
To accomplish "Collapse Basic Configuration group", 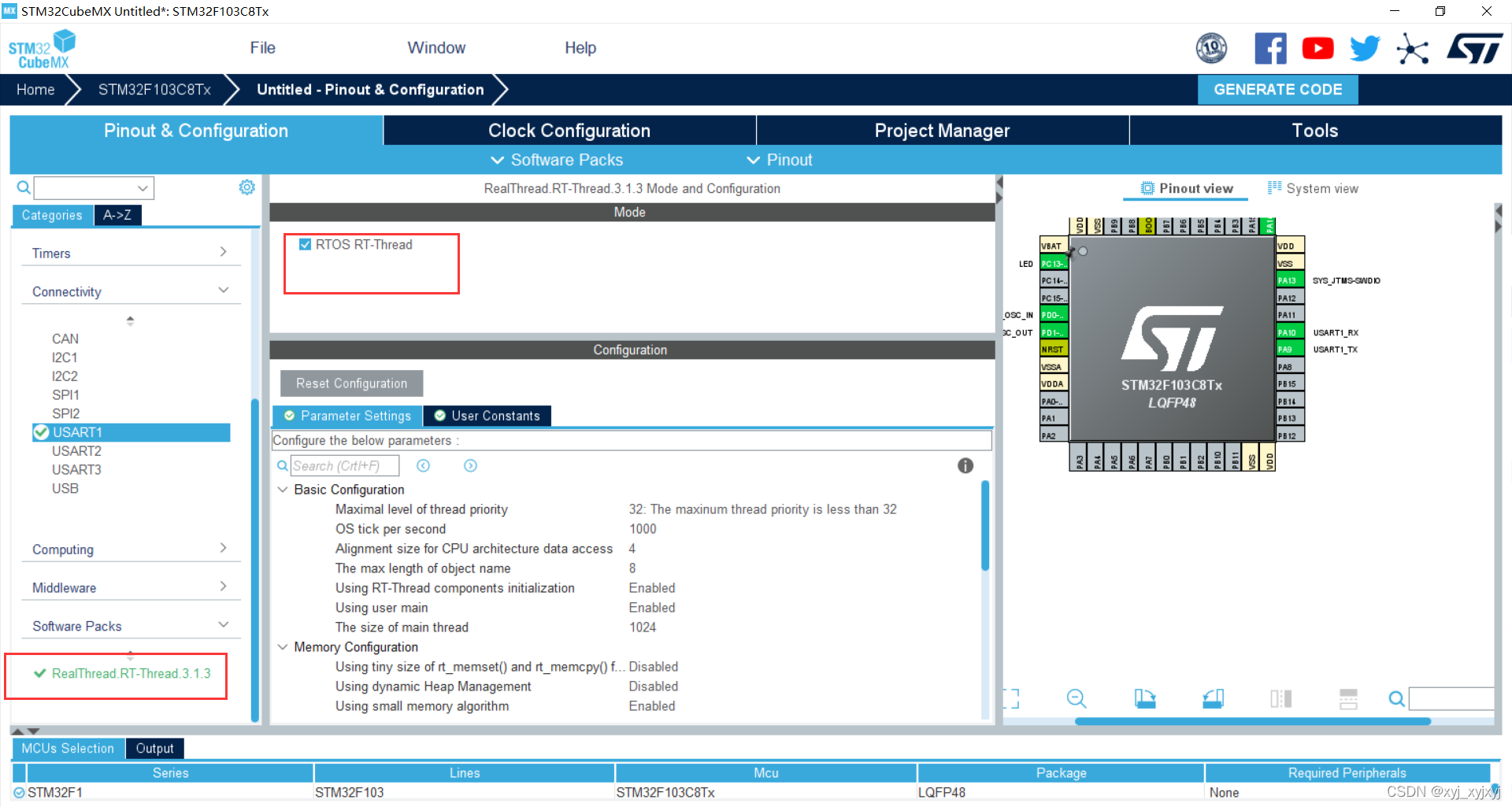I will pos(283,490).
